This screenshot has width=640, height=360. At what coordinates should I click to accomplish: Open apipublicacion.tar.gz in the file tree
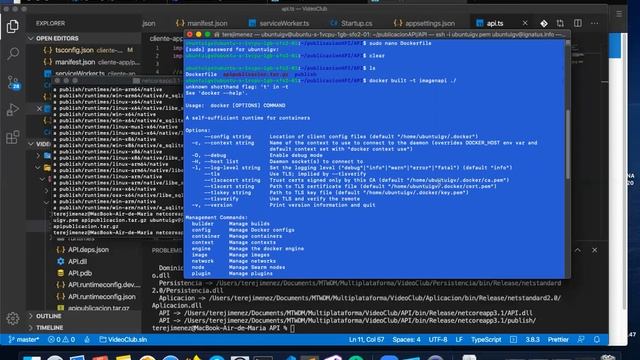(98, 308)
